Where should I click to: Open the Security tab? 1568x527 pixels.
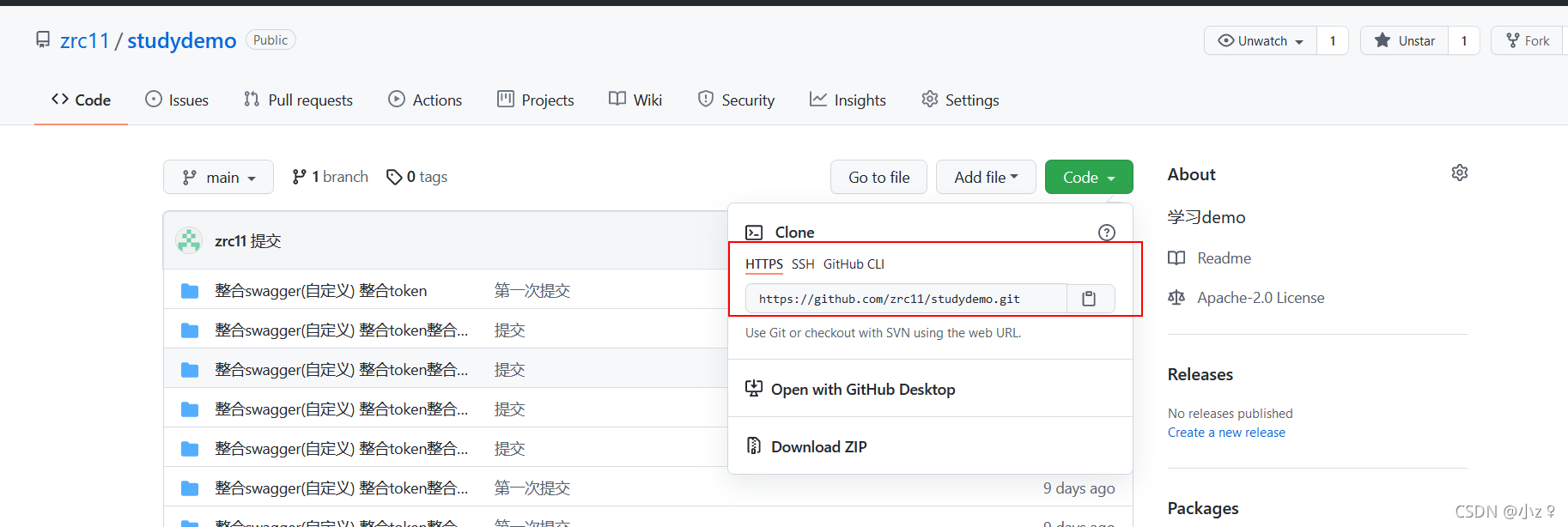(x=736, y=100)
